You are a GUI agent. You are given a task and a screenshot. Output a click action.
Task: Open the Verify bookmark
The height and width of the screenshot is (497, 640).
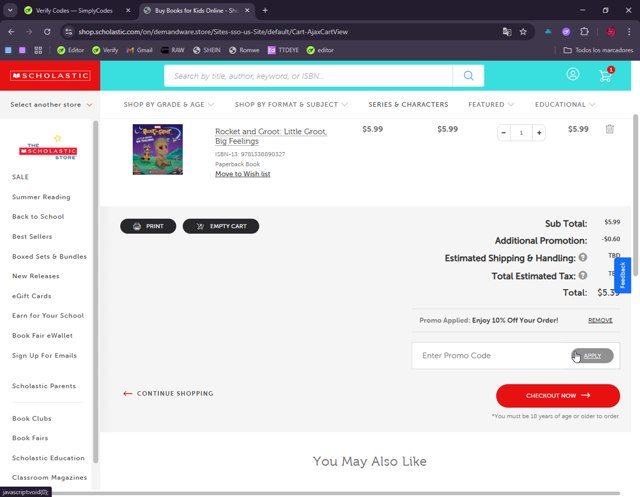point(105,50)
